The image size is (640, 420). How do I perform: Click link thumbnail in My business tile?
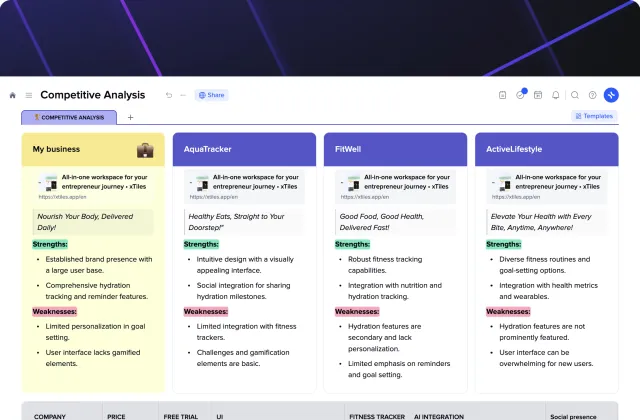tap(50, 182)
